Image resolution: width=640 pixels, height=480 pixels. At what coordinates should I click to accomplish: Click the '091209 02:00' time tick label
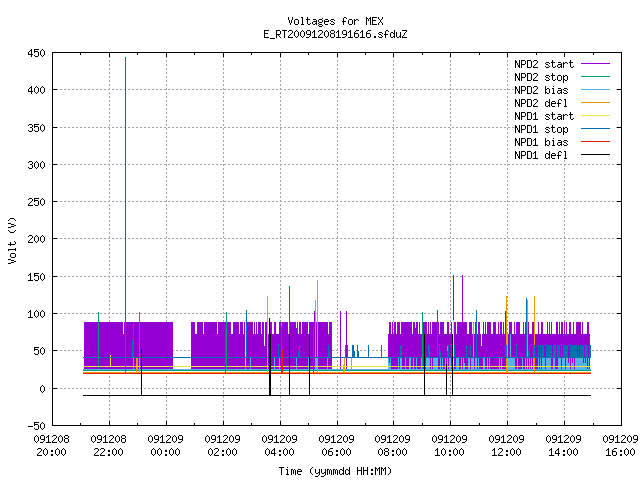(x=222, y=446)
